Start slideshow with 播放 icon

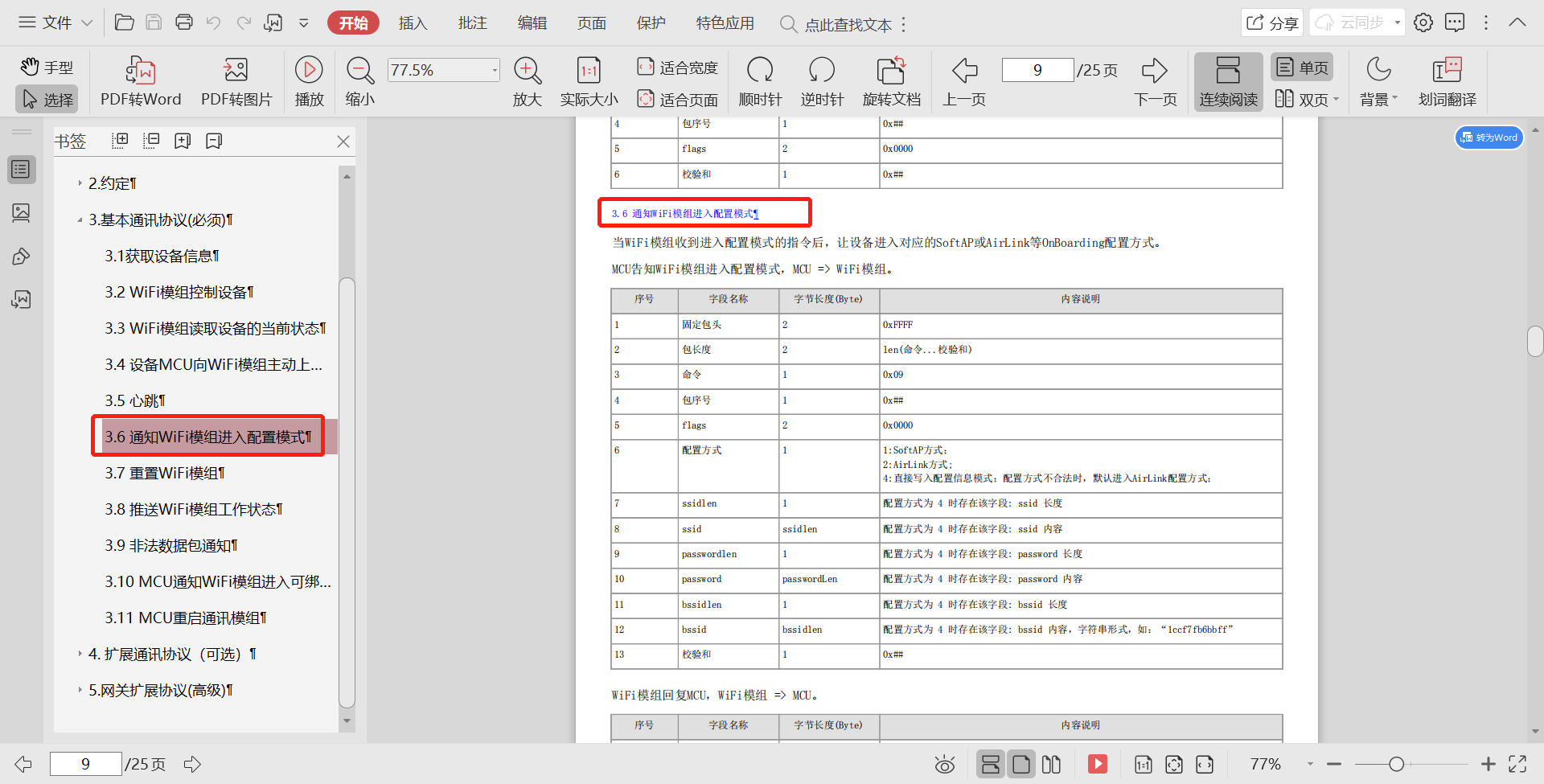point(309,72)
